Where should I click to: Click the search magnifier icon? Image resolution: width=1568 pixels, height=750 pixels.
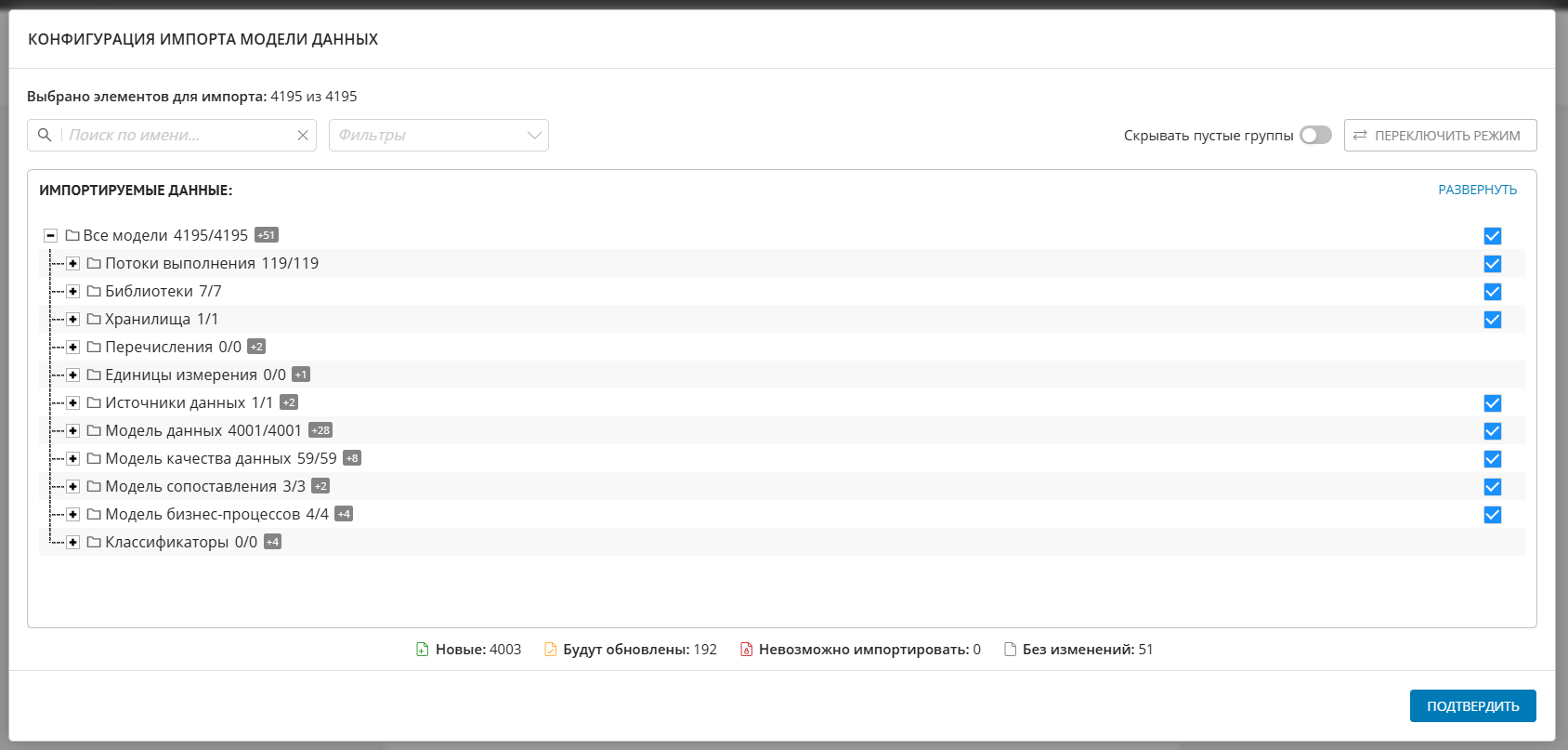click(45, 135)
